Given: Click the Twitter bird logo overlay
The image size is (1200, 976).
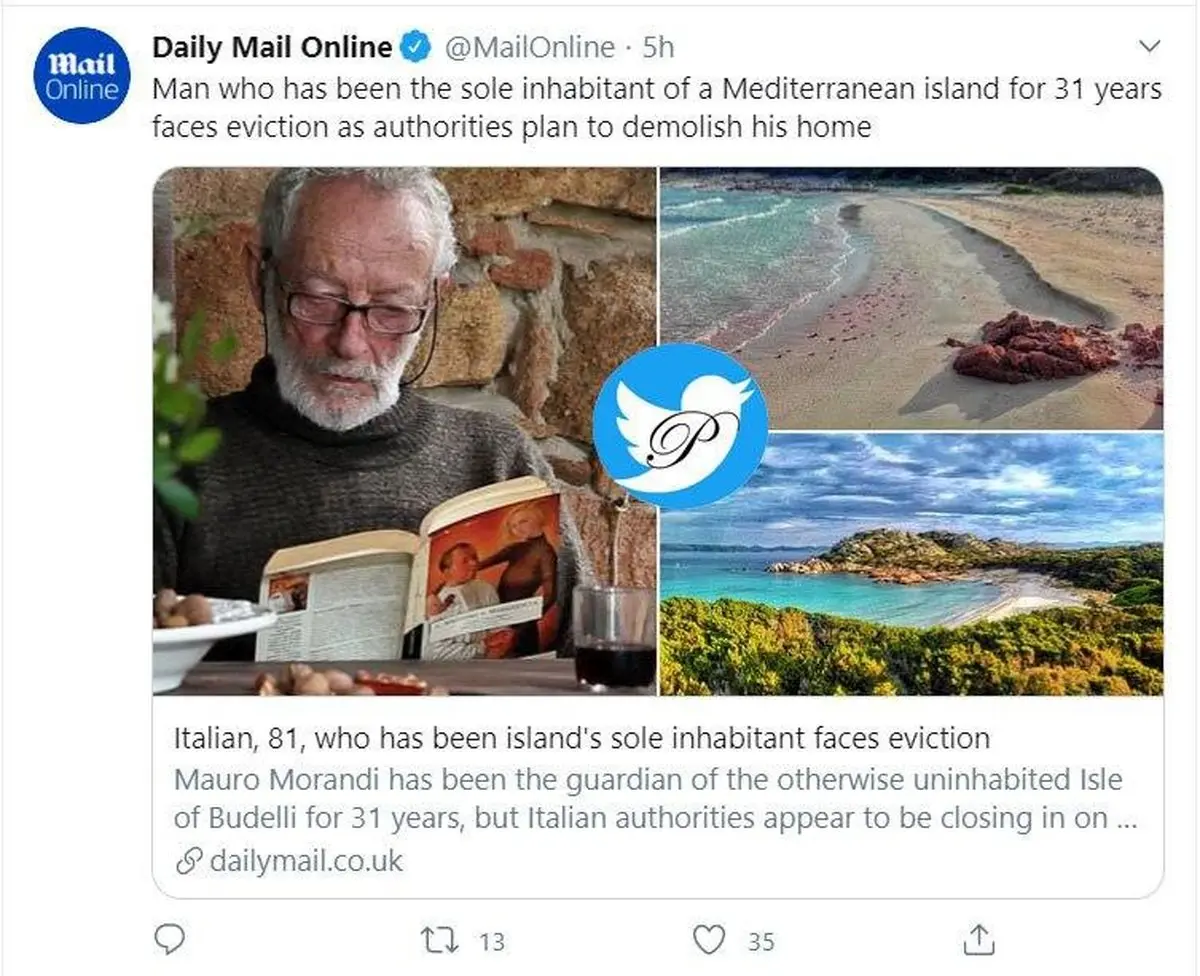Looking at the screenshot, I should tap(680, 425).
